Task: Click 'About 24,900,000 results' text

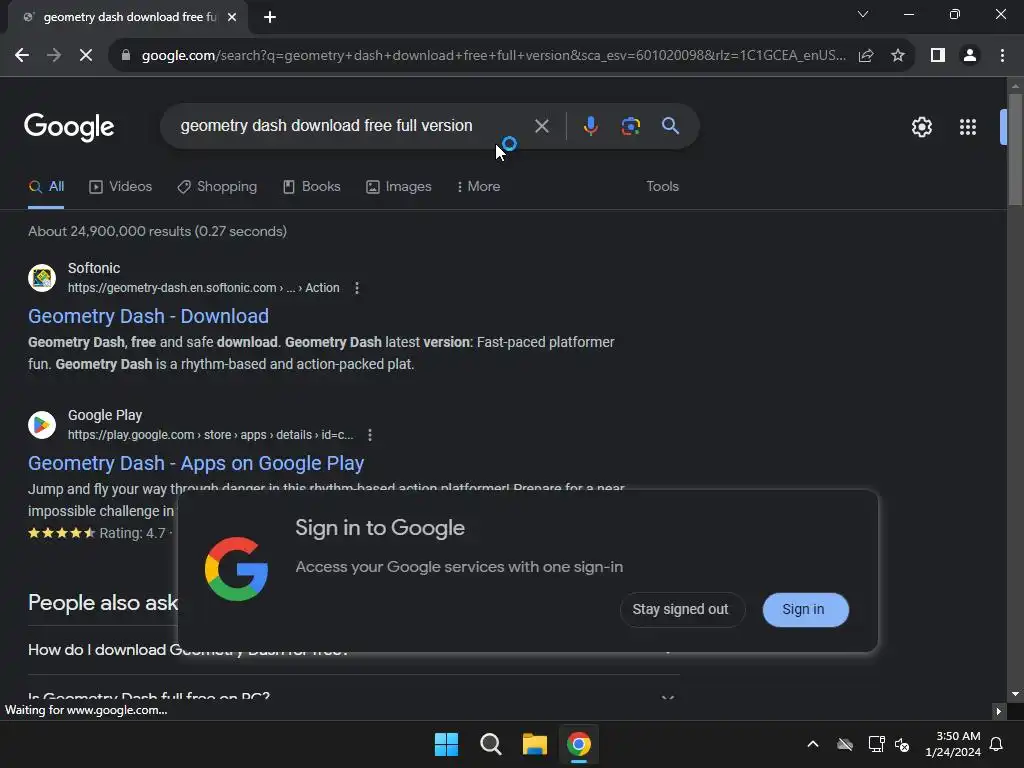Action: [157, 231]
